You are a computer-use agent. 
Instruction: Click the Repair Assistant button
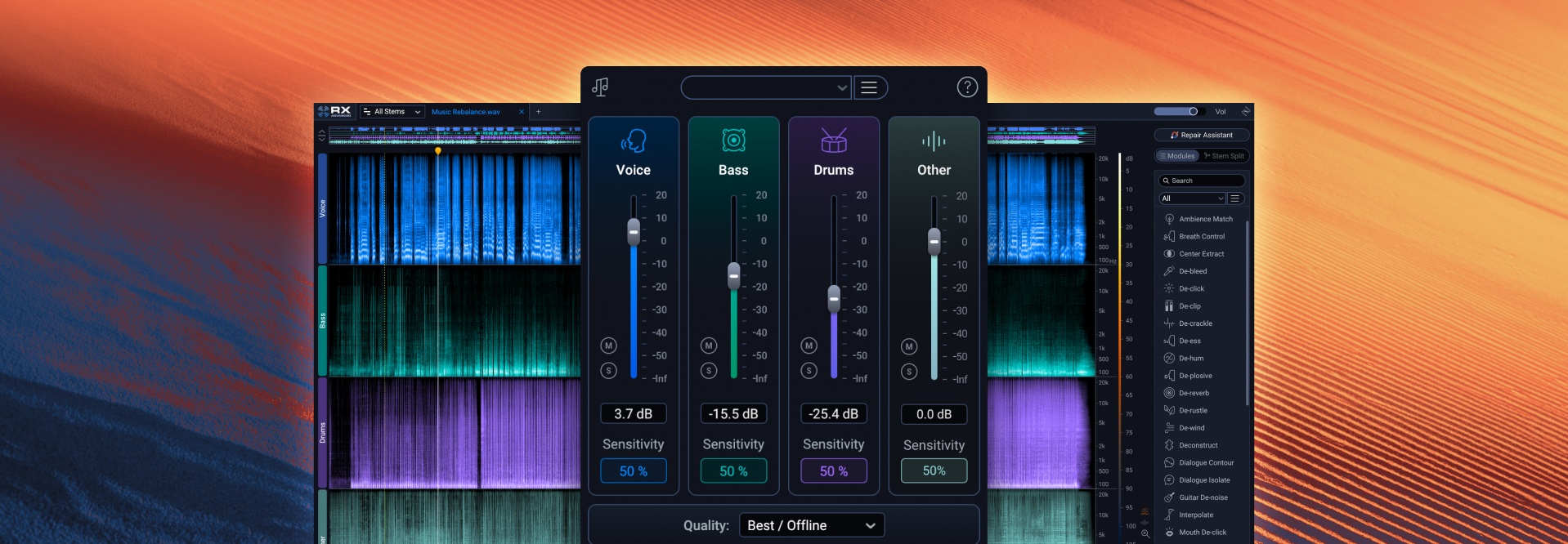(x=1201, y=135)
